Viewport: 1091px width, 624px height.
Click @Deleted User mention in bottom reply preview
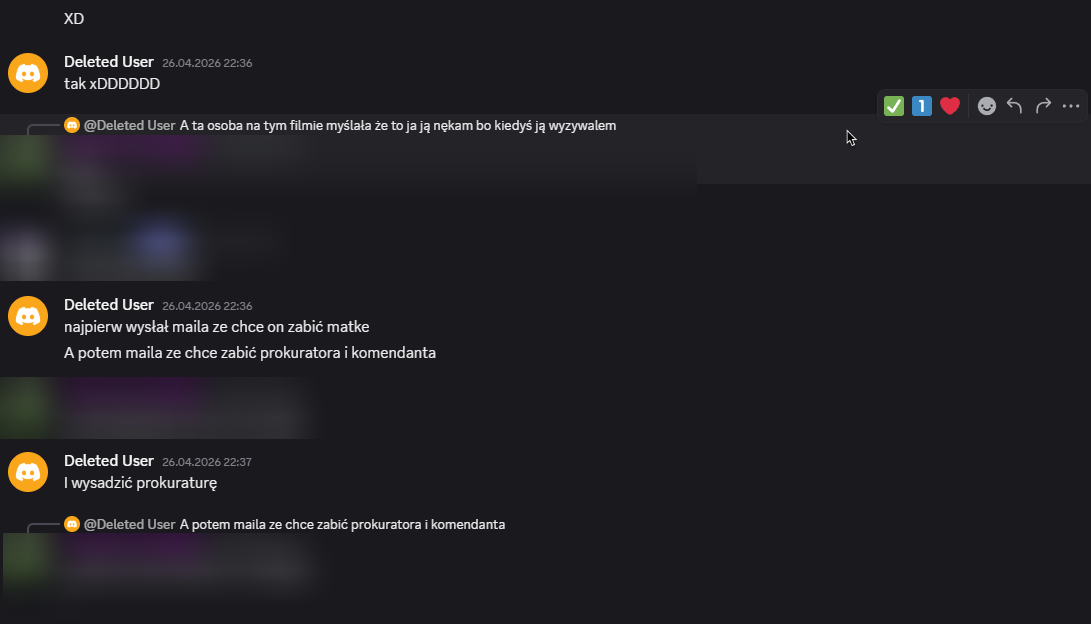point(129,525)
